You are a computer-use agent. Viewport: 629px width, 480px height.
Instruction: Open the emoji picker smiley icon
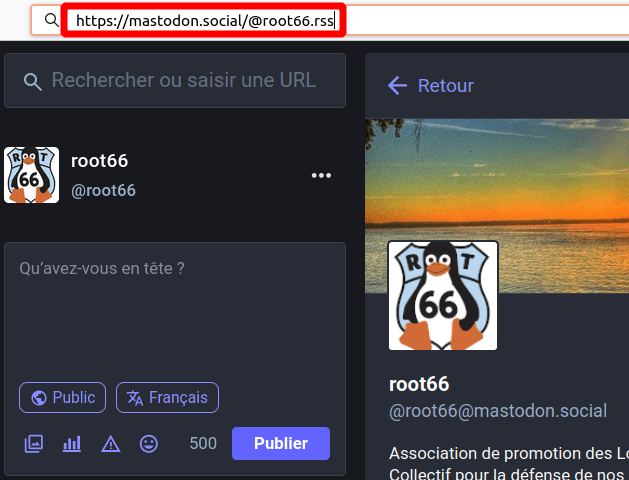[x=149, y=444]
